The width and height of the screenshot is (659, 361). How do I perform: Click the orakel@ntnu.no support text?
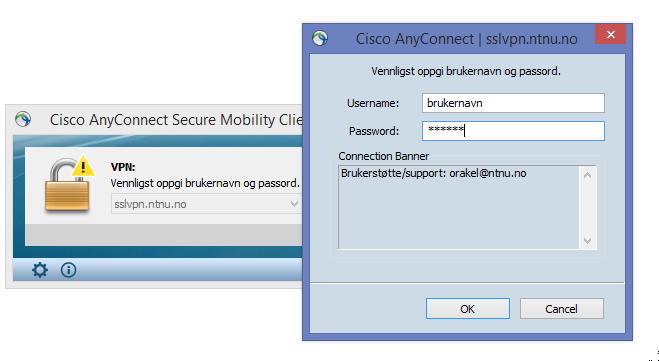[488, 173]
